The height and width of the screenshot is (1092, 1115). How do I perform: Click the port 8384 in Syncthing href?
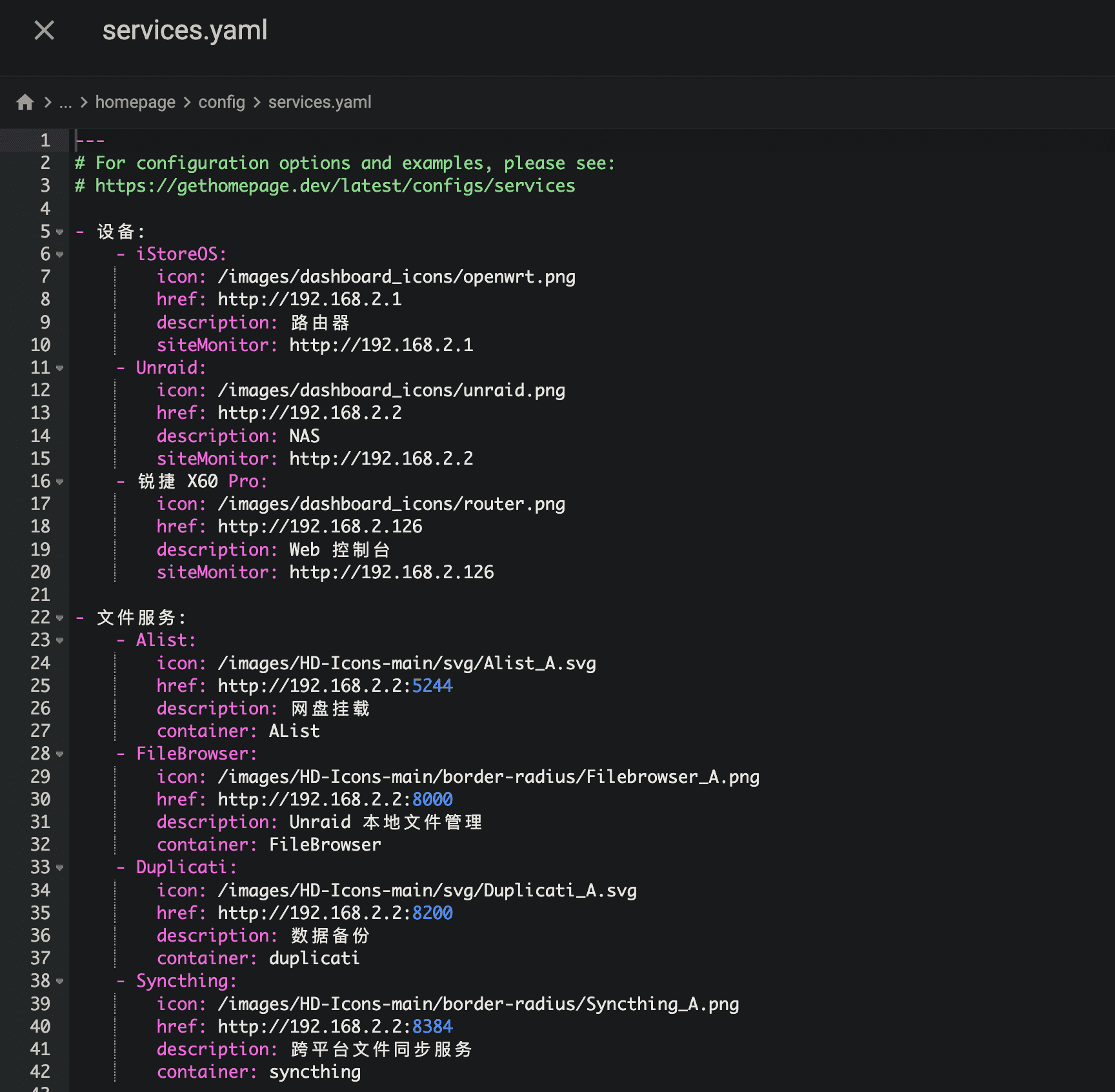pyautogui.click(x=432, y=1026)
